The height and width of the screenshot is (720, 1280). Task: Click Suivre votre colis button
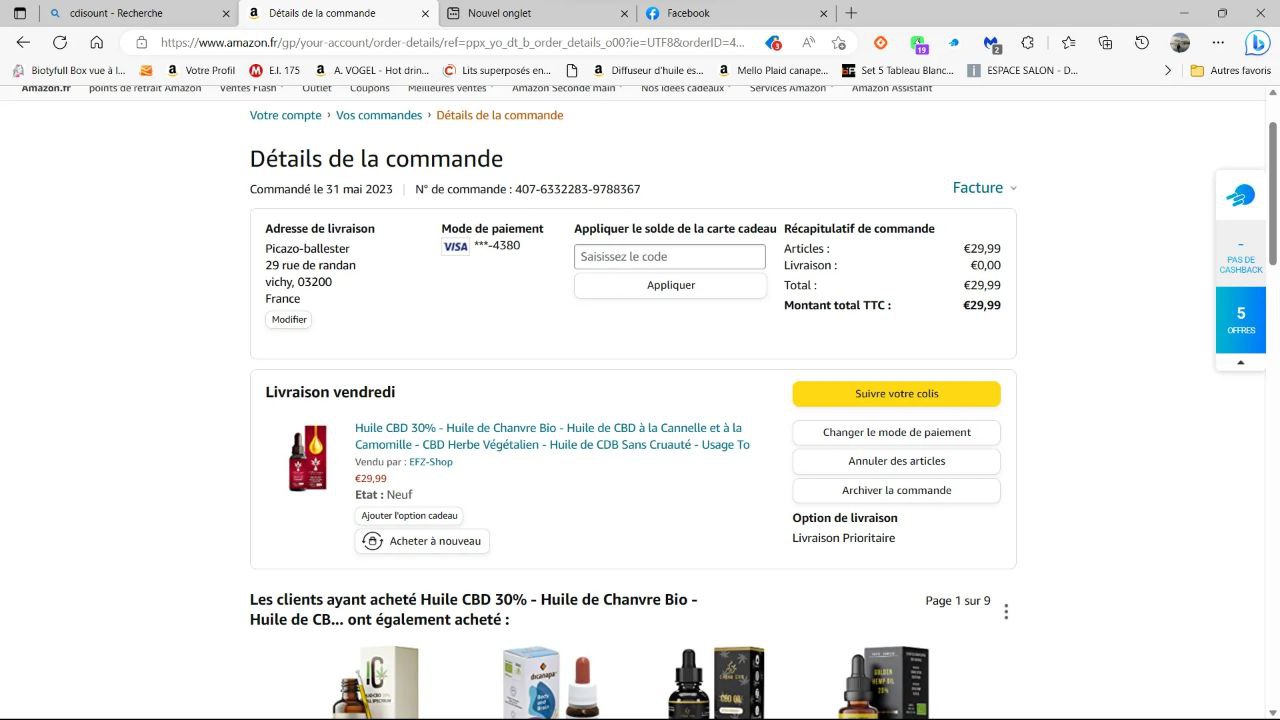(897, 394)
